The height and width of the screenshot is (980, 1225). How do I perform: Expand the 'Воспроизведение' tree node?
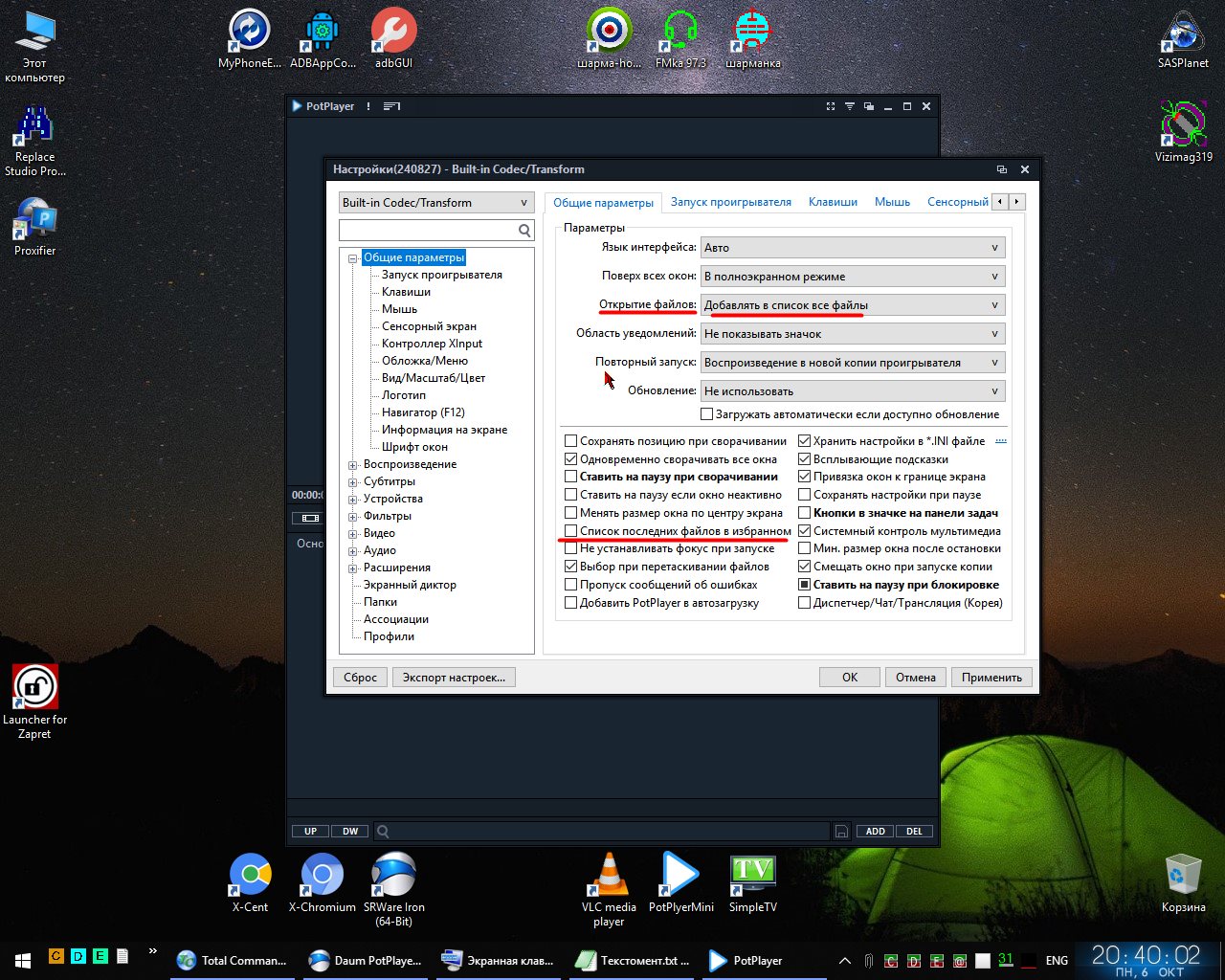(353, 465)
